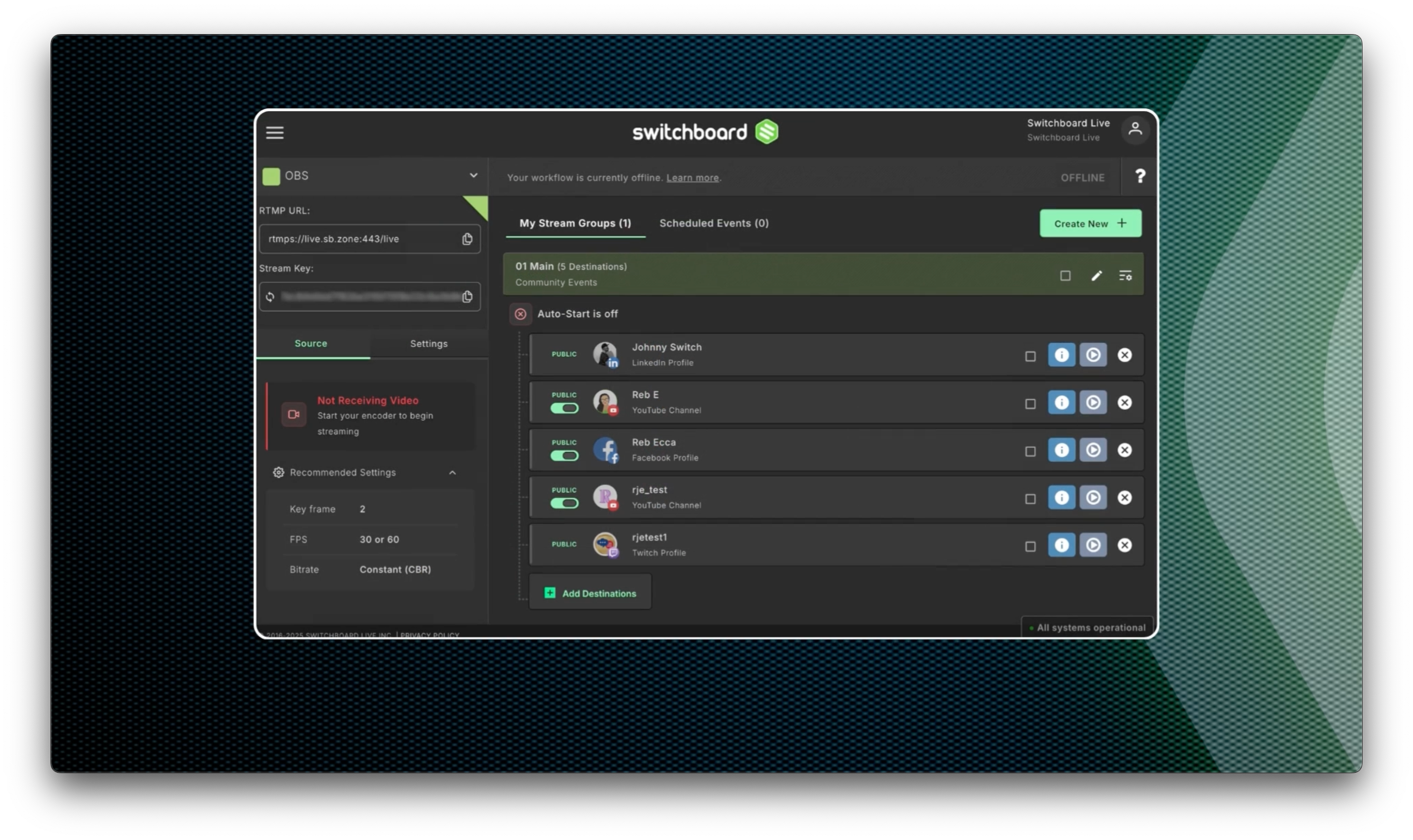The height and width of the screenshot is (840, 1413).
Task: Follow the Learn more link
Action: pos(692,178)
